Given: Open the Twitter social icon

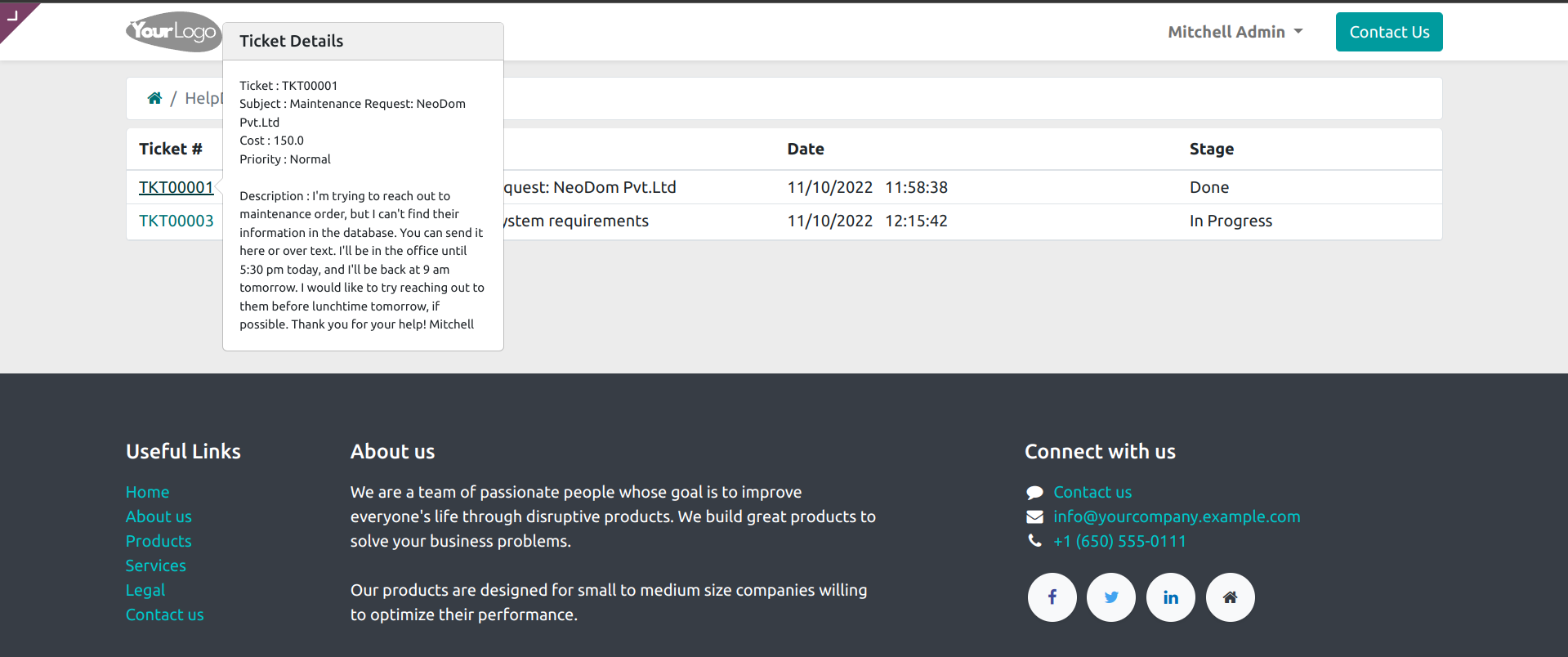Looking at the screenshot, I should [x=1111, y=597].
